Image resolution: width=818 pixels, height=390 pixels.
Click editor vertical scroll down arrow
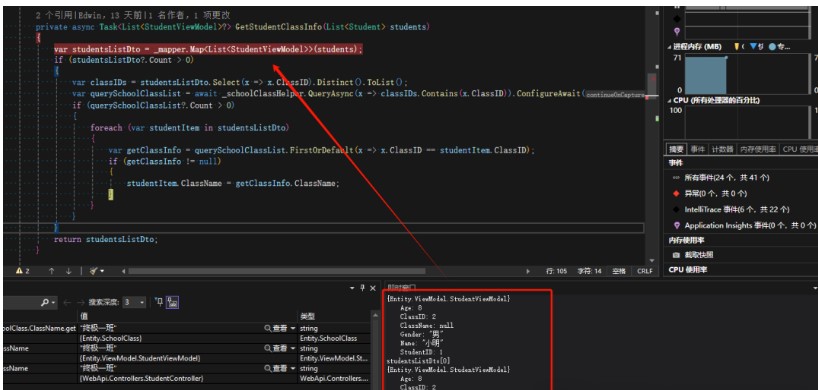coord(652,260)
